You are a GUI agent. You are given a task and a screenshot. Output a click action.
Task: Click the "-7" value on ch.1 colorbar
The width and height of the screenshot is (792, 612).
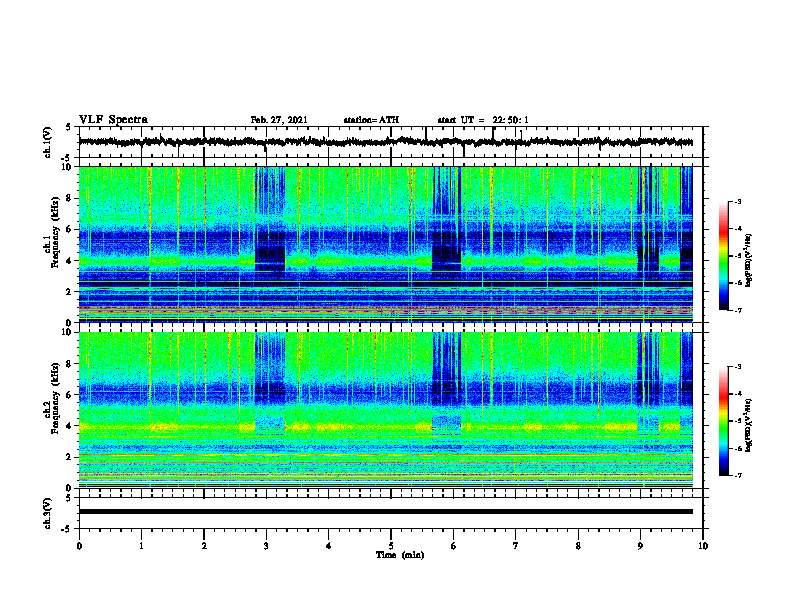(x=738, y=310)
